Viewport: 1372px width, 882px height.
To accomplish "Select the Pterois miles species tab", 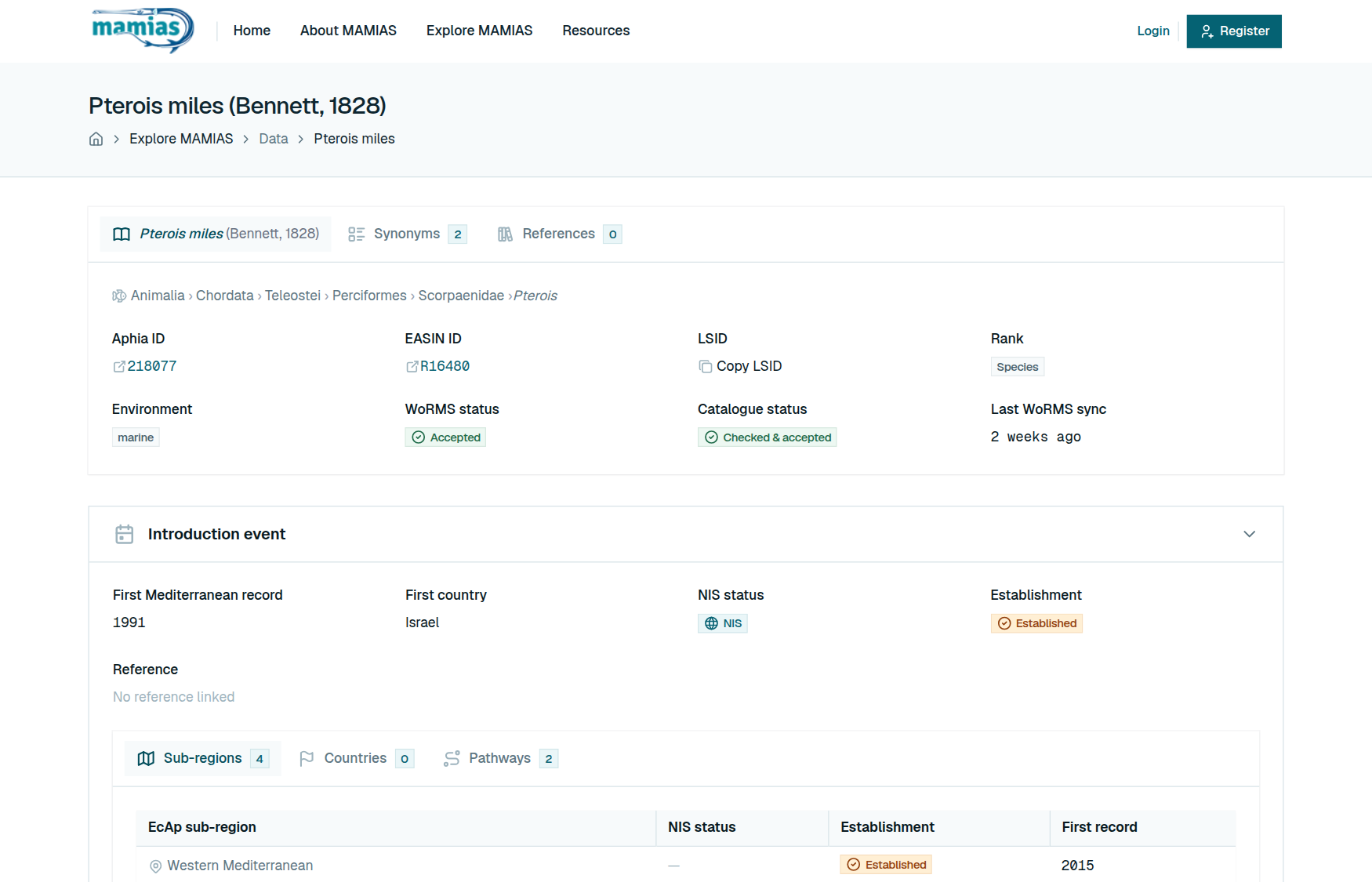I will pyautogui.click(x=216, y=234).
